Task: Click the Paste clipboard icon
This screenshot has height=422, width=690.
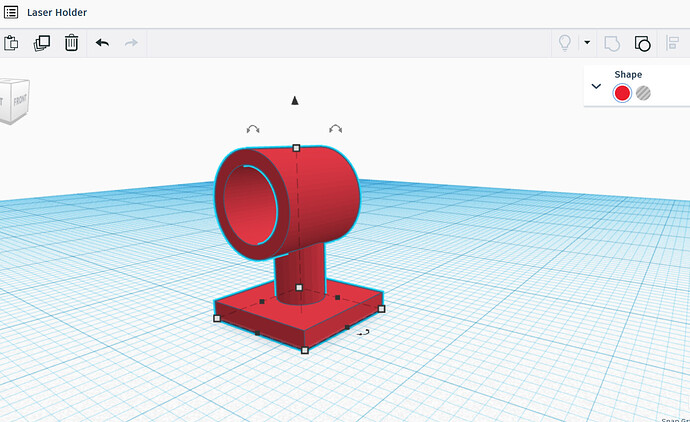Action: point(11,43)
